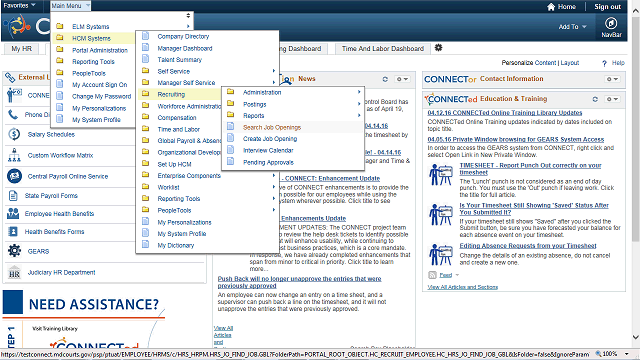Click the Sign out link

(x=607, y=7)
